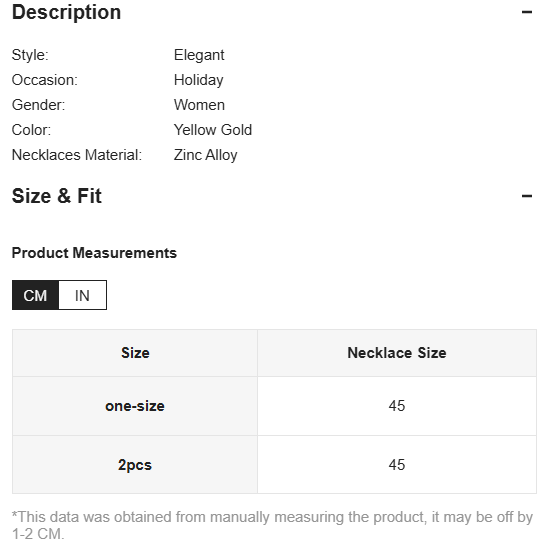The width and height of the screenshot is (551, 551).
Task: Click the Necklaces Material label
Action: (77, 155)
